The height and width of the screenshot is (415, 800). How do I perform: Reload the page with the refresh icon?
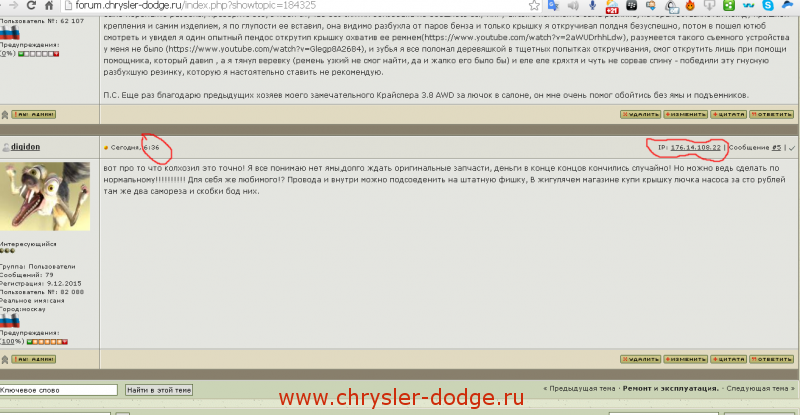point(31,5)
